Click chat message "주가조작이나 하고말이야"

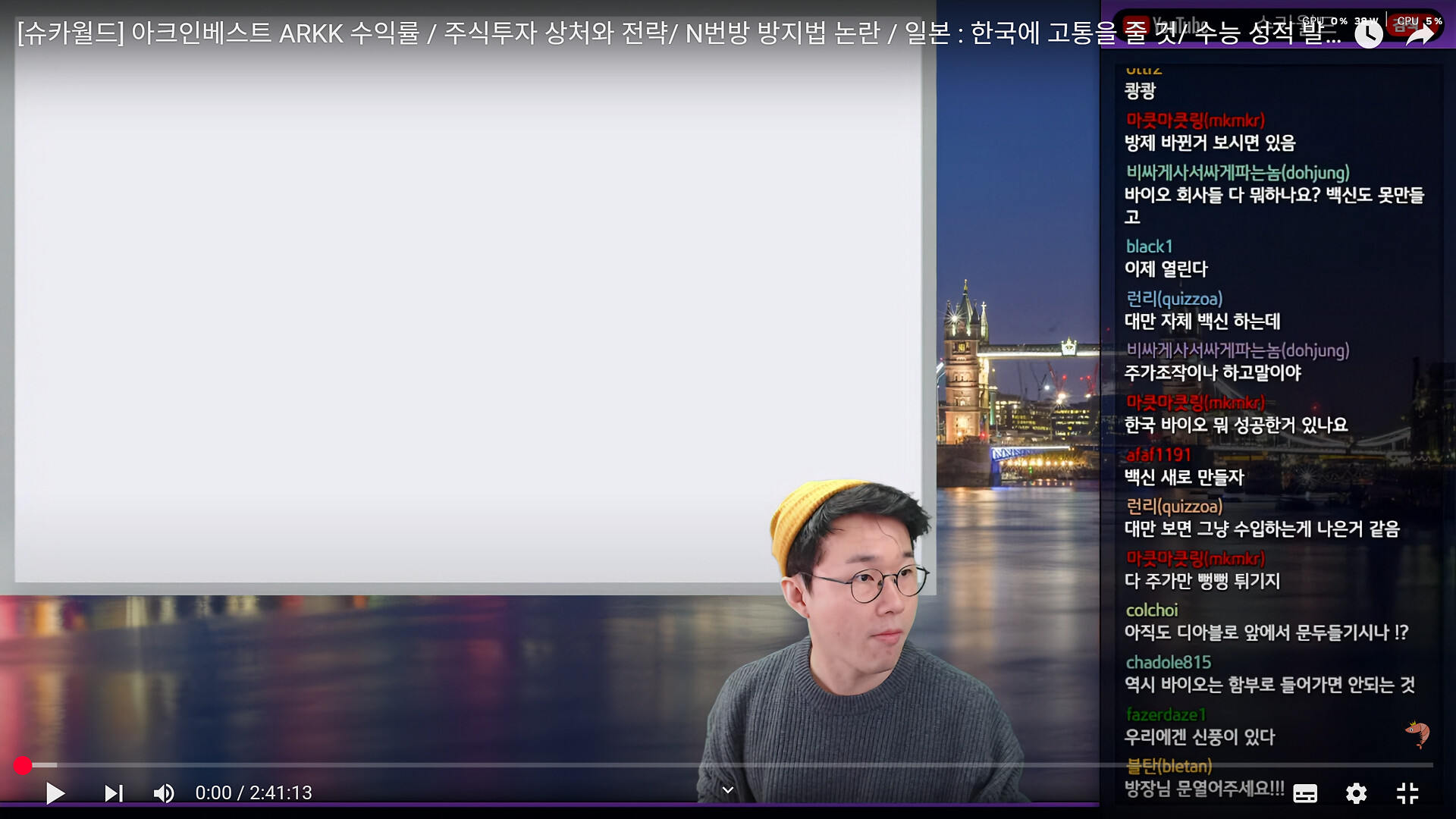pyautogui.click(x=1213, y=373)
